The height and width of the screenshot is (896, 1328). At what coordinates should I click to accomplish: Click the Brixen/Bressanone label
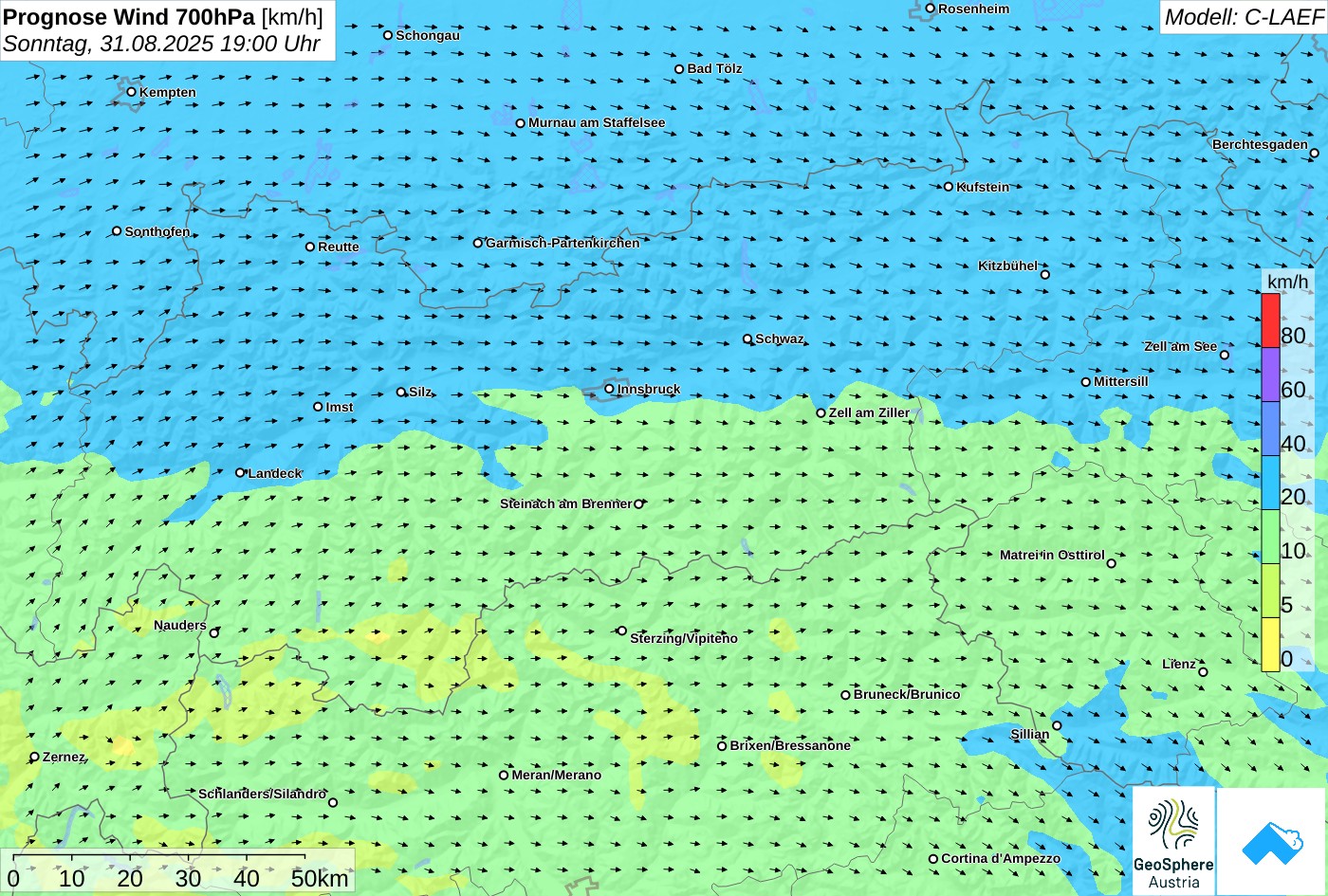coord(790,745)
